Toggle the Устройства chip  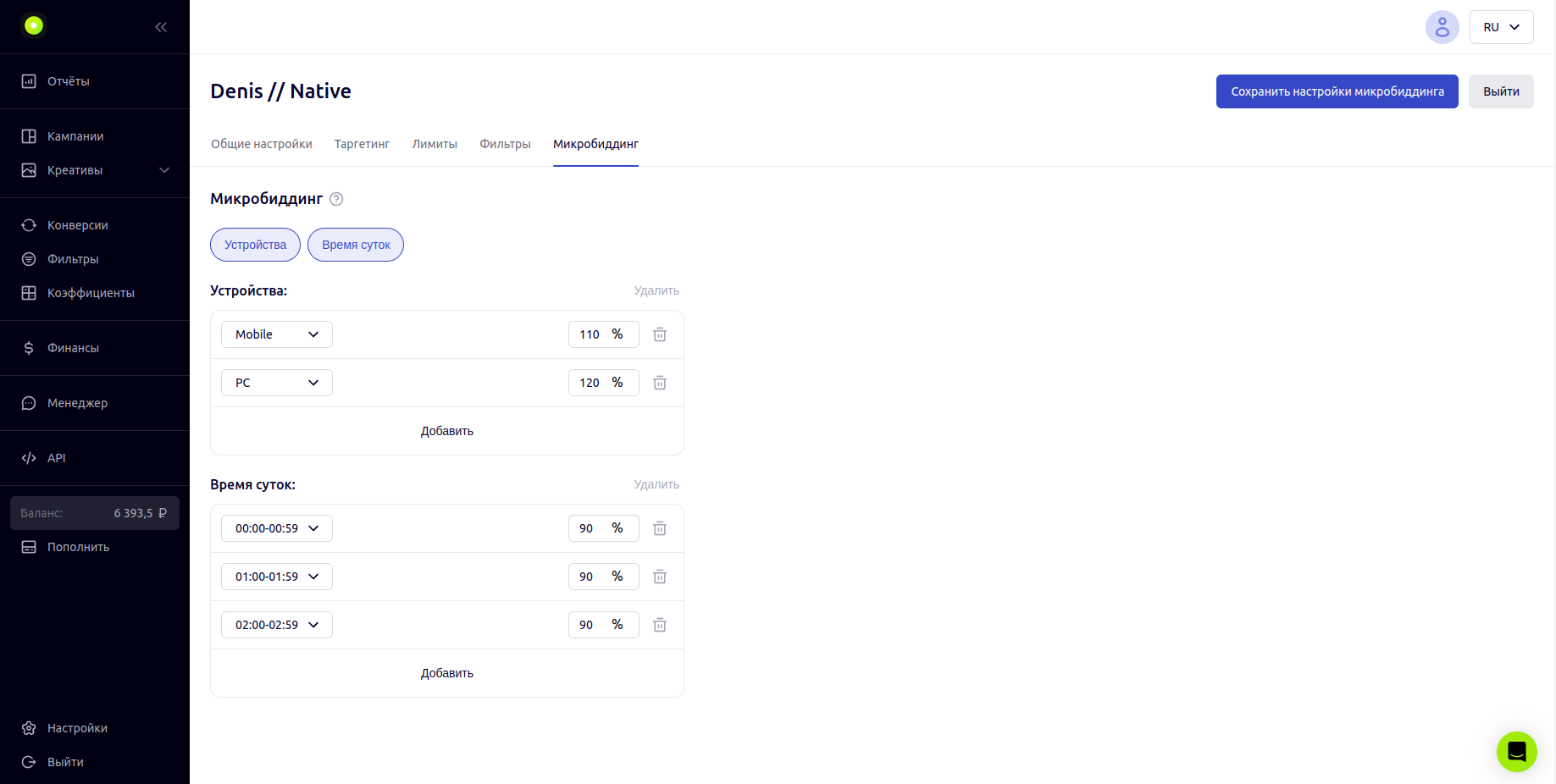(255, 245)
